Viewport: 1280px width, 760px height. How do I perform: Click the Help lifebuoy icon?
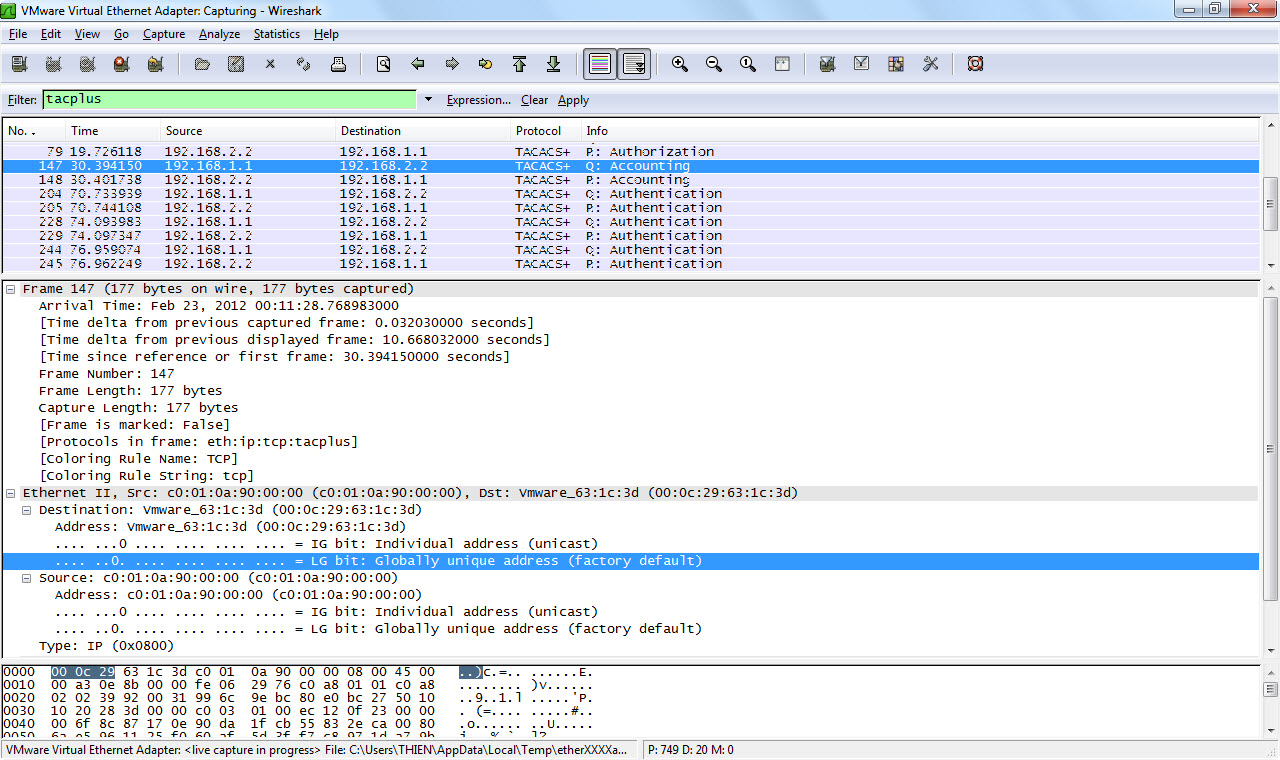(x=976, y=64)
